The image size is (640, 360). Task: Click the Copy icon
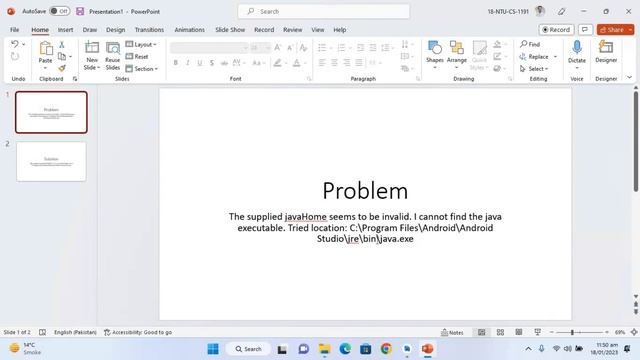62,56
